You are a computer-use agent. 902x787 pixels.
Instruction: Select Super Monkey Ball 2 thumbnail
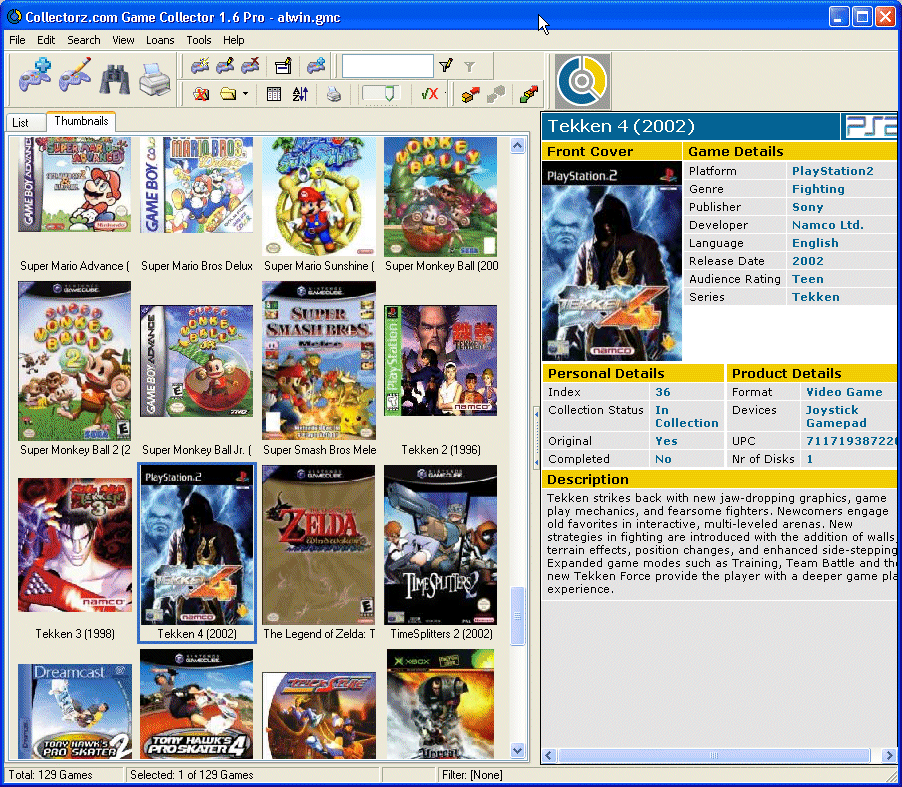[x=74, y=361]
